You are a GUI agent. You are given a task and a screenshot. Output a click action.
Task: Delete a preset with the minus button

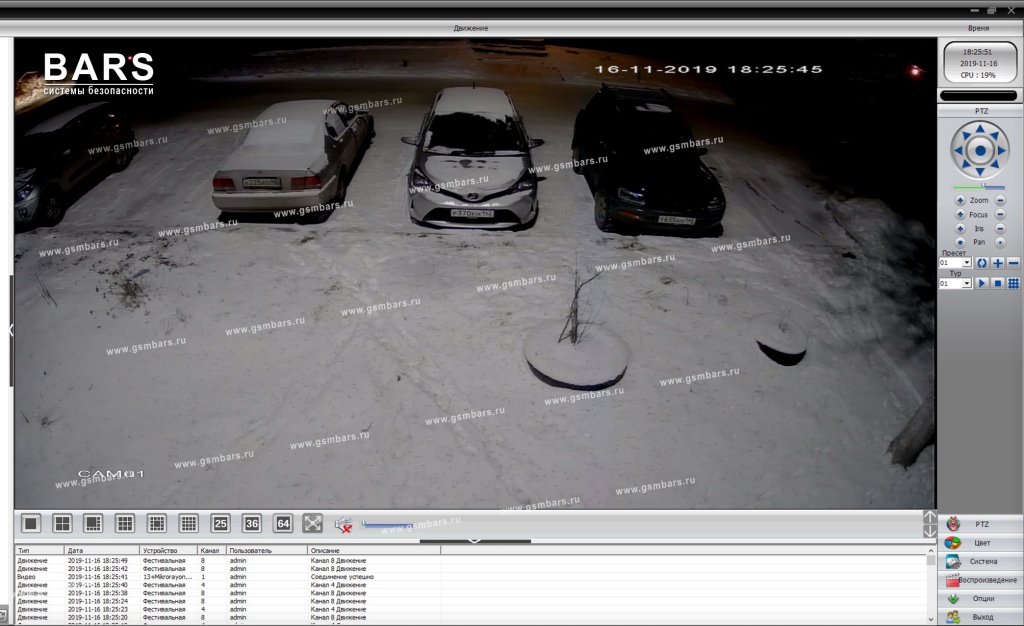(1013, 263)
